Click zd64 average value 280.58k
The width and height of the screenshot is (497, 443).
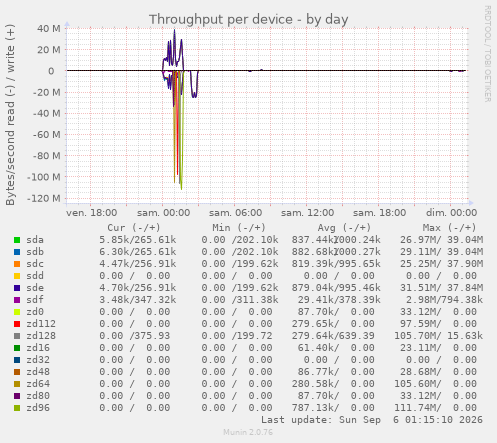coord(315,384)
